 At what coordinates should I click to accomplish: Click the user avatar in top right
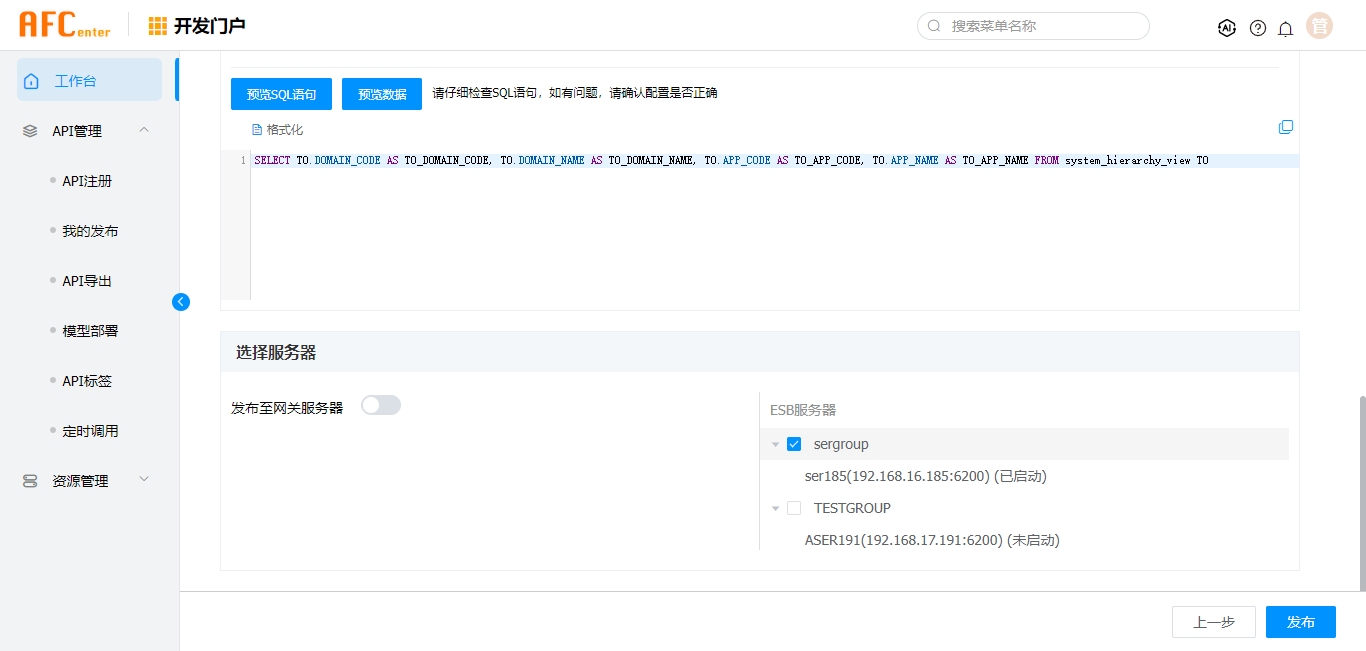coord(1320,27)
